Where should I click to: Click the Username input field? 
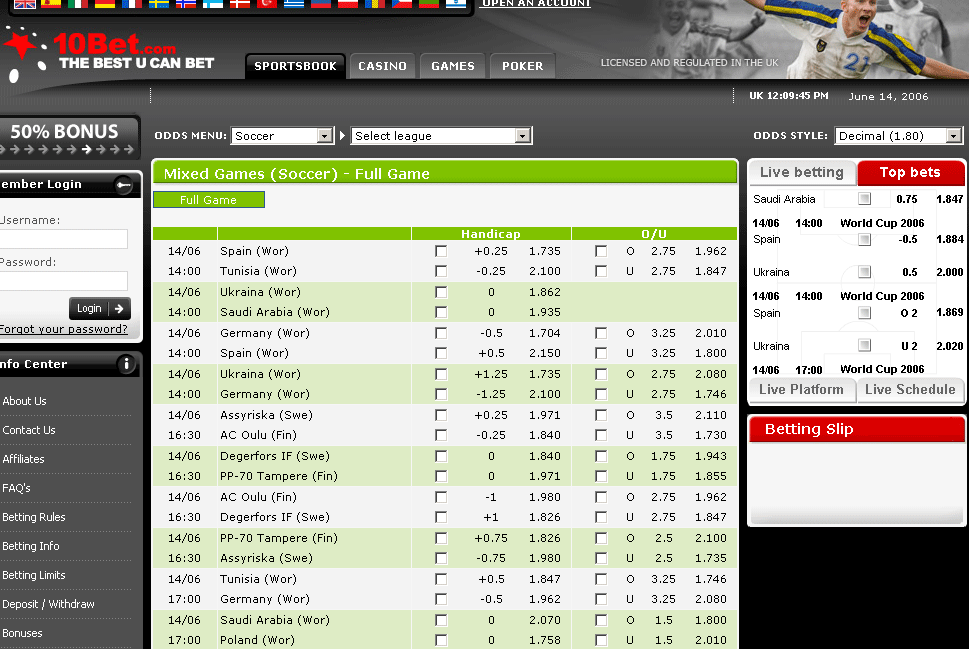click(64, 239)
